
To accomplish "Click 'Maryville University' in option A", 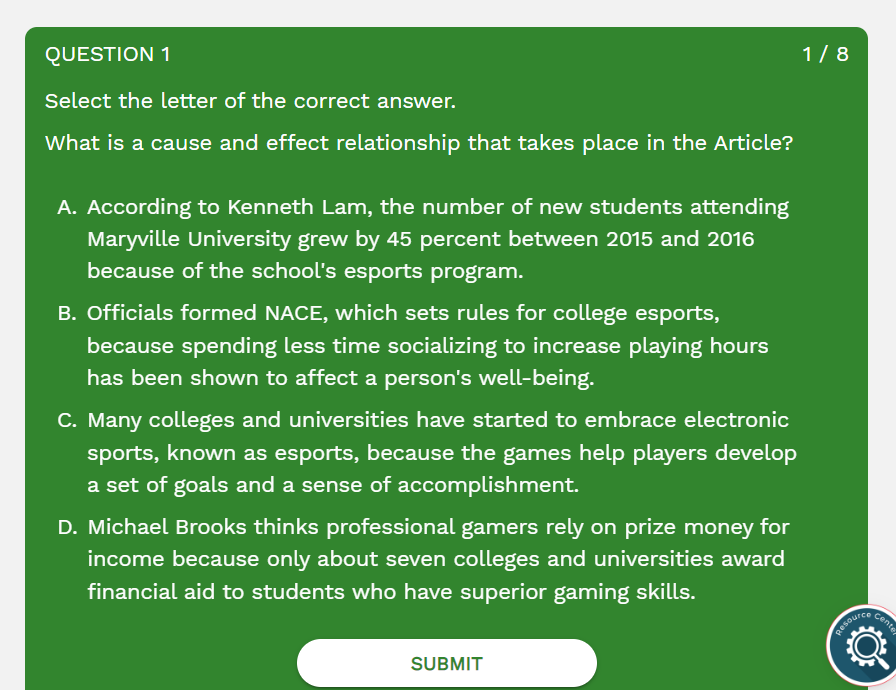I will point(188,240).
